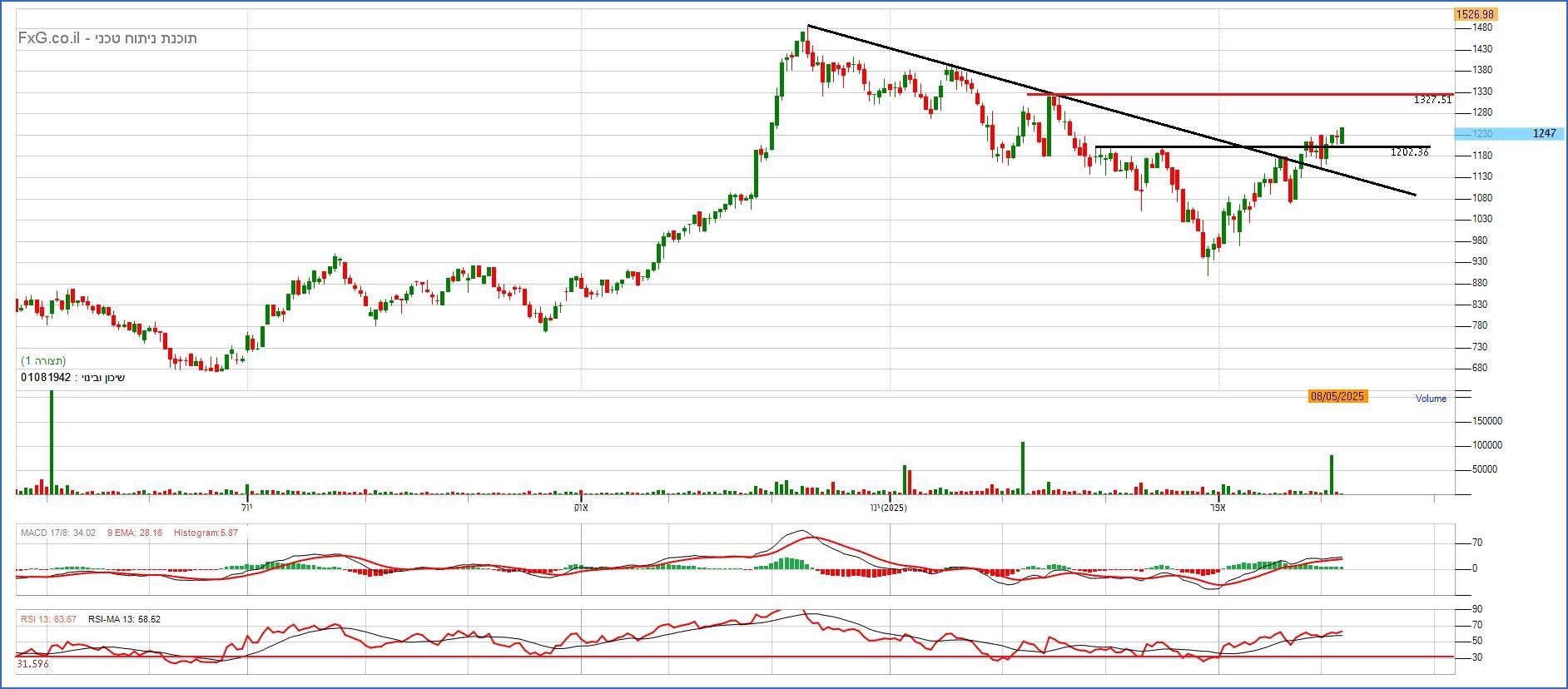Viewport: 1568px width, 689px height.
Task: Select the אפר month axis marker
Action: 1218,508
